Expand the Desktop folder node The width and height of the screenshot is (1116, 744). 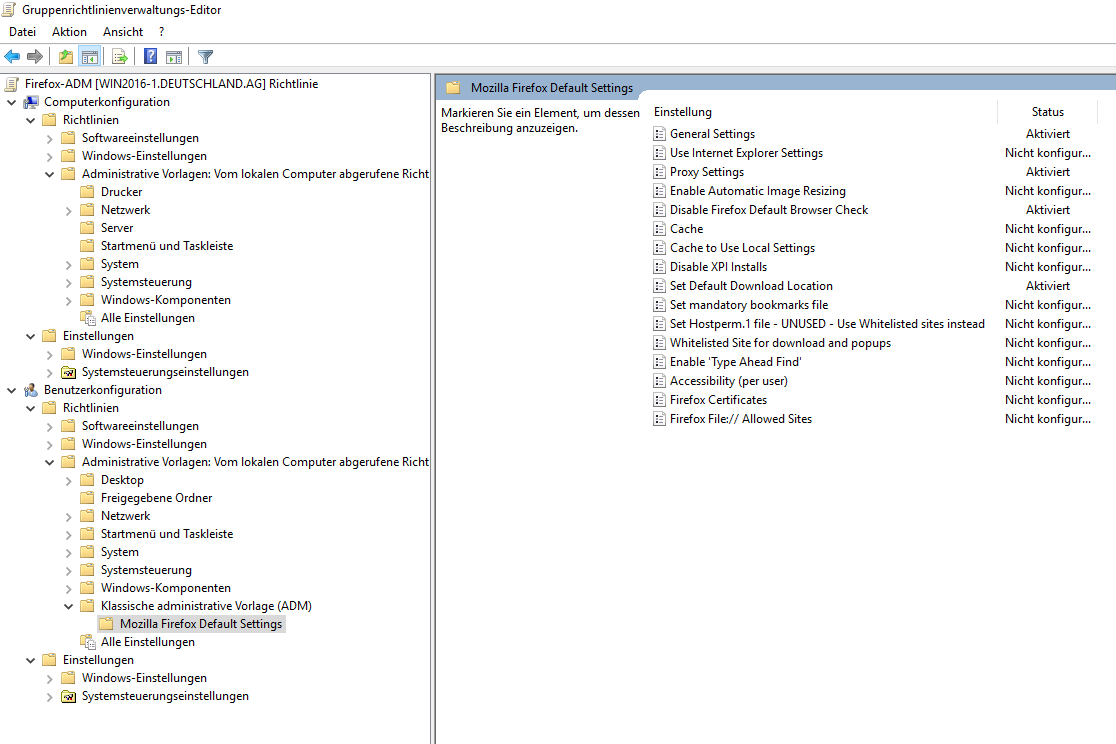pyautogui.click(x=68, y=481)
